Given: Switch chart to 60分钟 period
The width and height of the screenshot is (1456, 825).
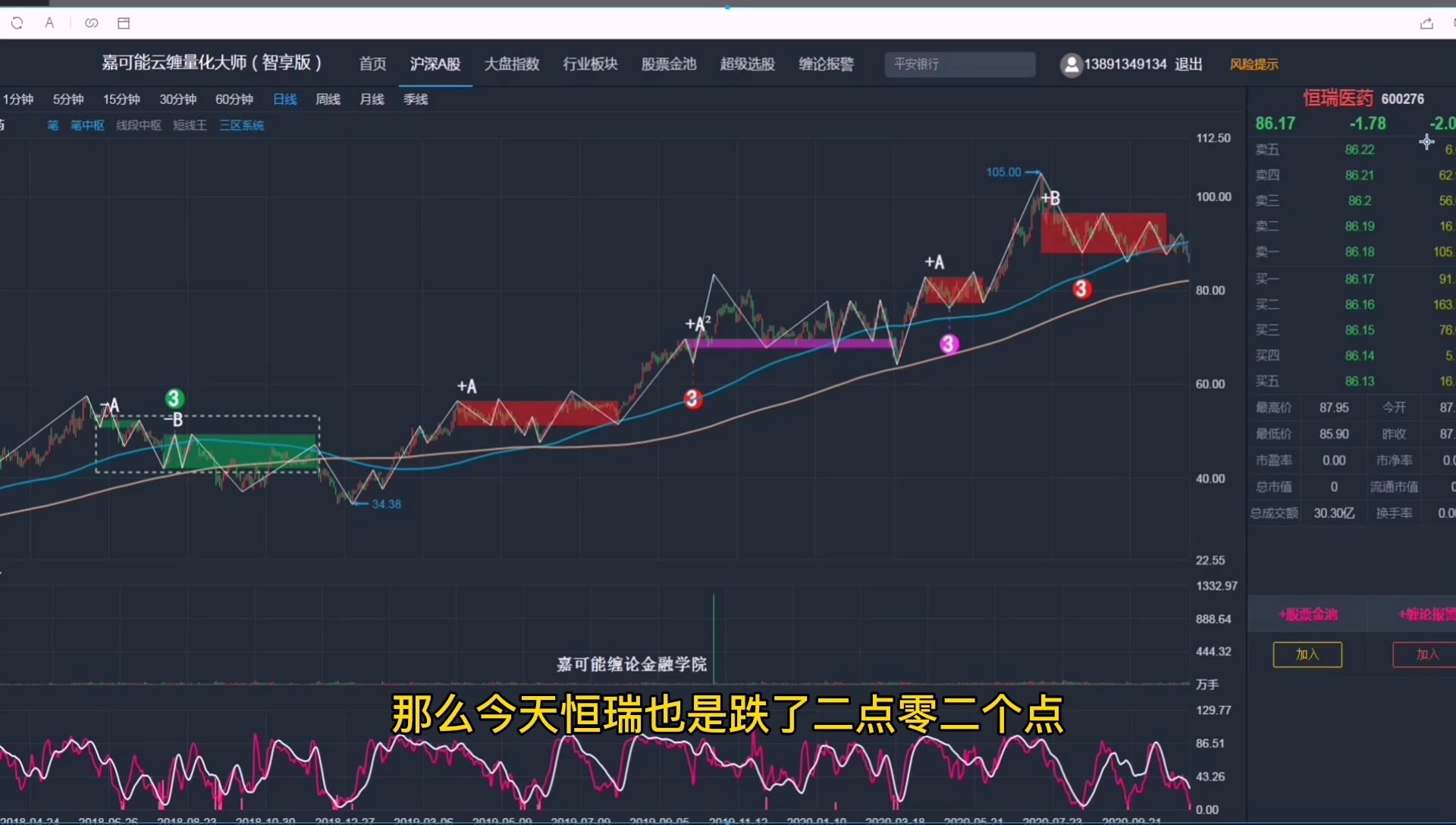Looking at the screenshot, I should coord(234,99).
